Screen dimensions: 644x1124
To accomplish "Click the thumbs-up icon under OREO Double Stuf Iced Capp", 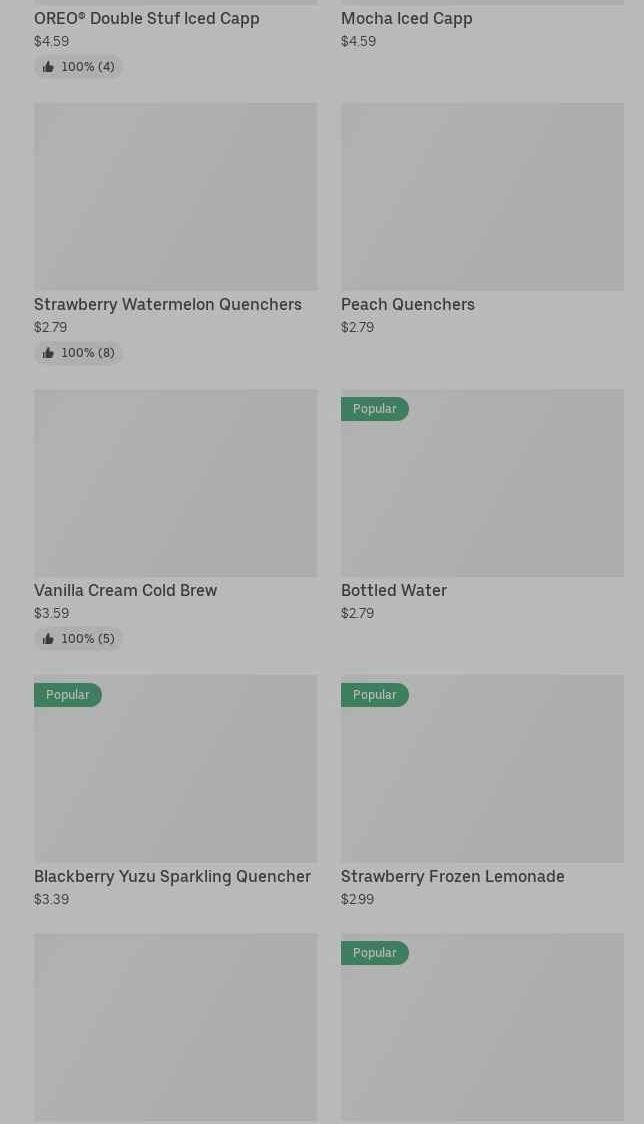I will pos(48,67).
